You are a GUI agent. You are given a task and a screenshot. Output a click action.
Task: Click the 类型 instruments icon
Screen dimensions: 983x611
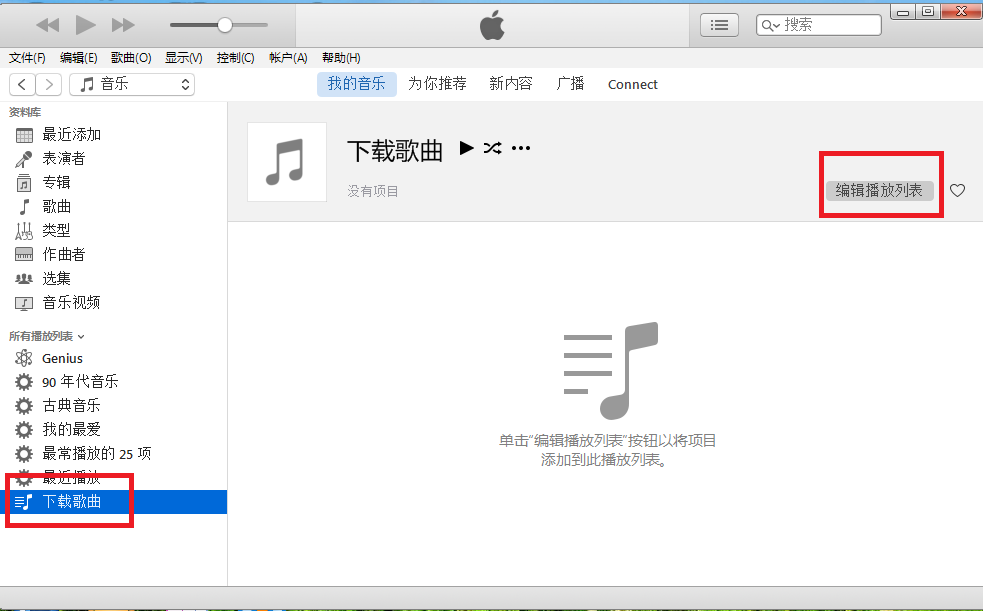(24, 231)
